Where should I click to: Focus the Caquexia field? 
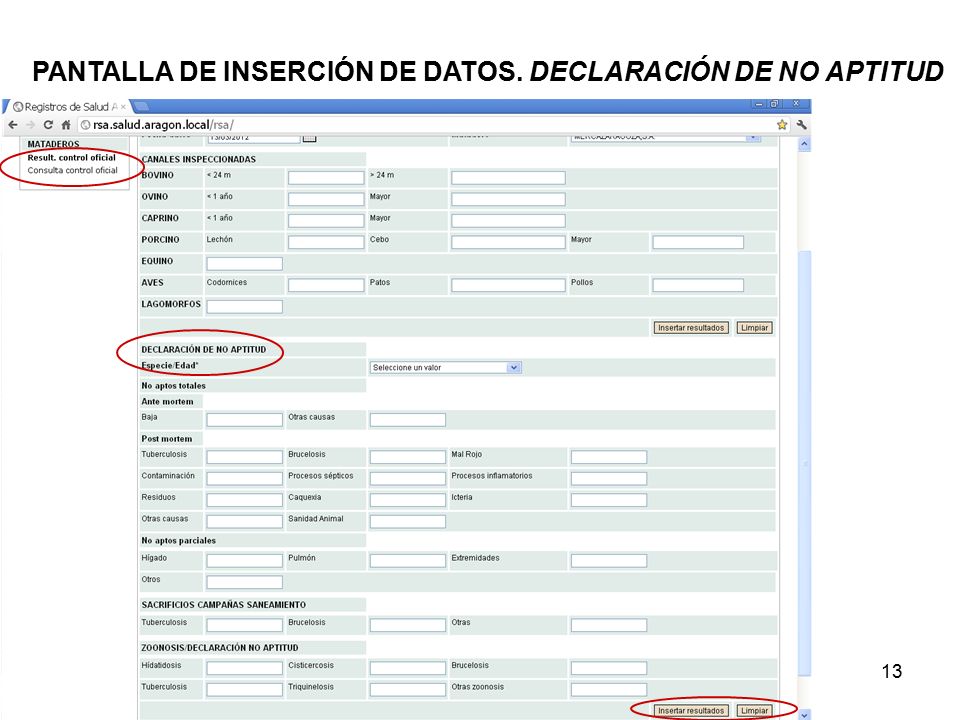(408, 500)
